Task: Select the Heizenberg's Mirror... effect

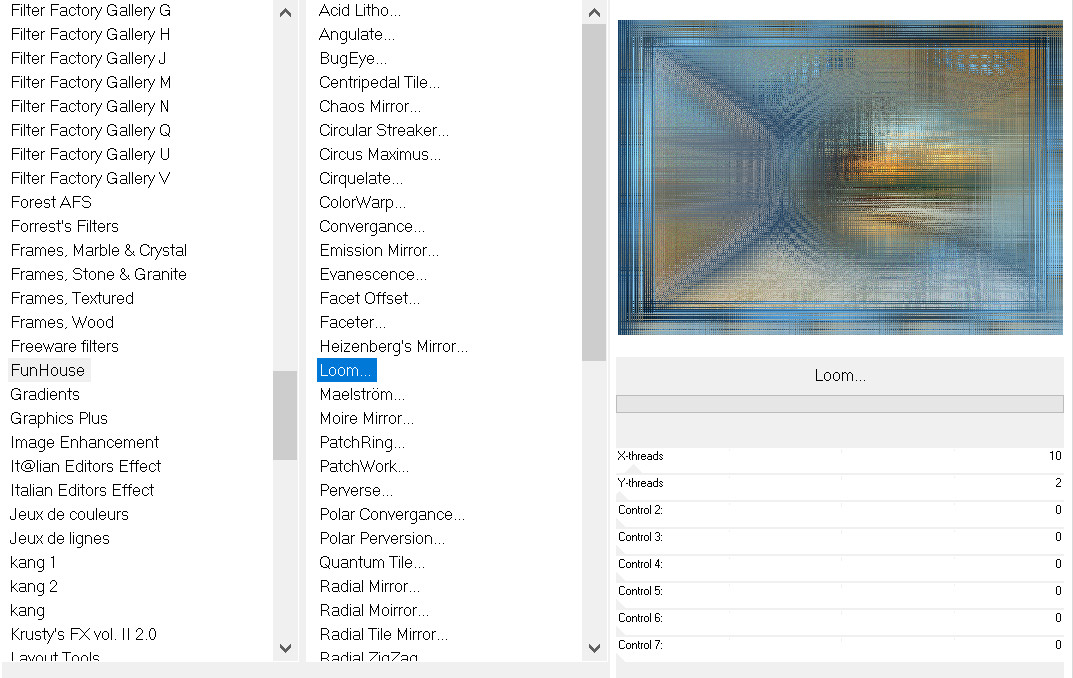Action: pyautogui.click(x=393, y=346)
